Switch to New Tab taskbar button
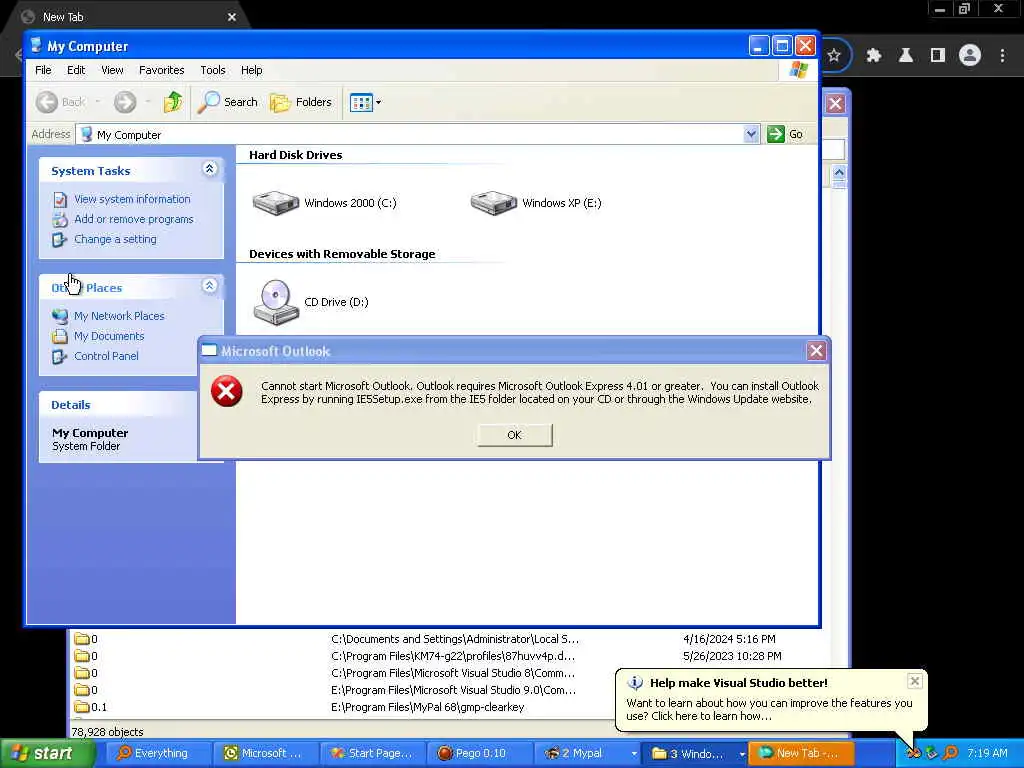The height and width of the screenshot is (768, 1024). click(x=801, y=754)
